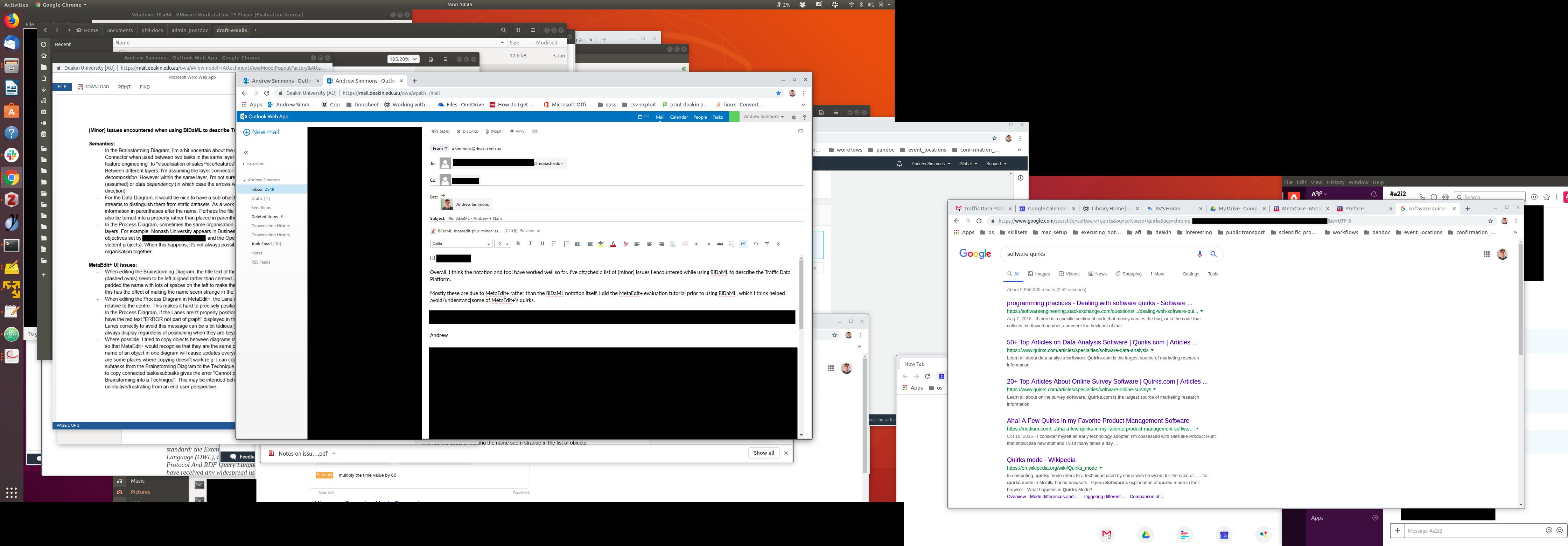Switch to Calendar in Outlook header
This screenshot has width=1568, height=546.
click(679, 117)
